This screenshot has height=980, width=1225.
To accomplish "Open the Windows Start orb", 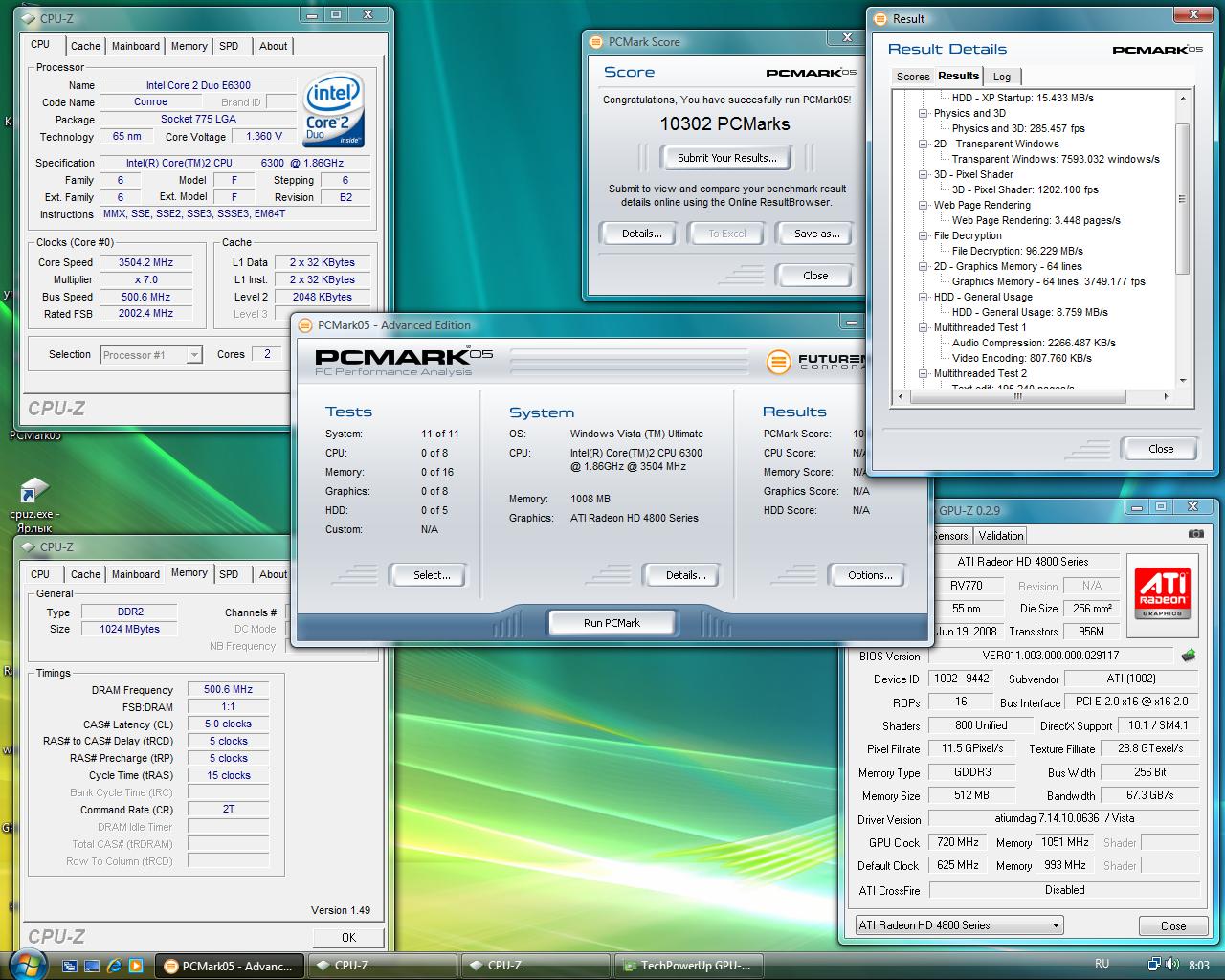I will click(27, 964).
